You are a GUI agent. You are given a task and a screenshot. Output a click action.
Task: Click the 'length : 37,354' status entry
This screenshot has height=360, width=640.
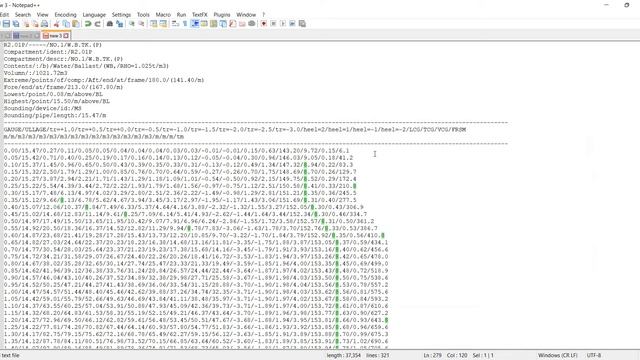pyautogui.click(x=343, y=356)
